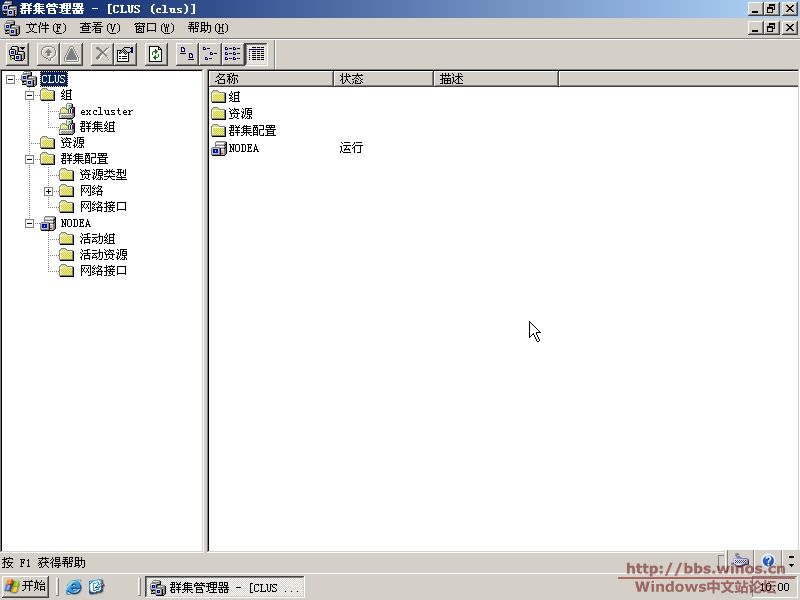Collapse the 群集配置 tree node
The width and height of the screenshot is (800, 600).
coord(29,159)
